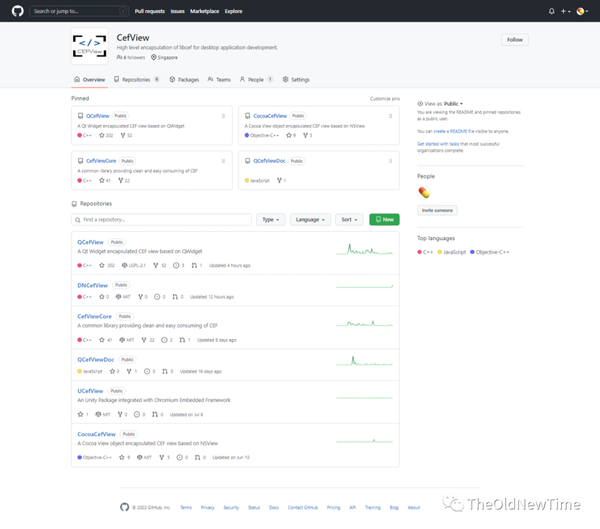This screenshot has width=600, height=529.
Task: Open the GitHub home logo
Action: pos(17,11)
